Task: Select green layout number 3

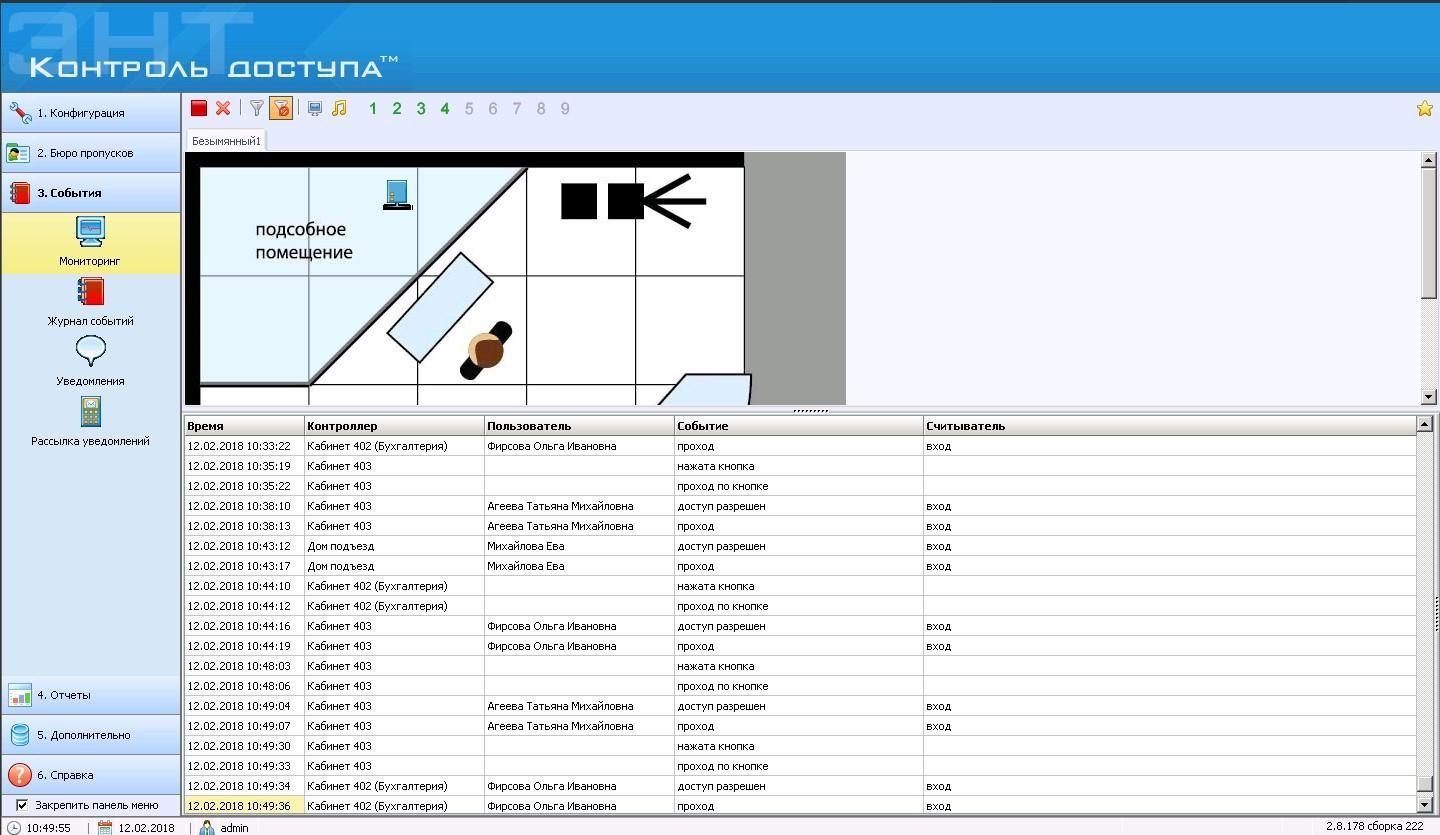Action: point(421,108)
